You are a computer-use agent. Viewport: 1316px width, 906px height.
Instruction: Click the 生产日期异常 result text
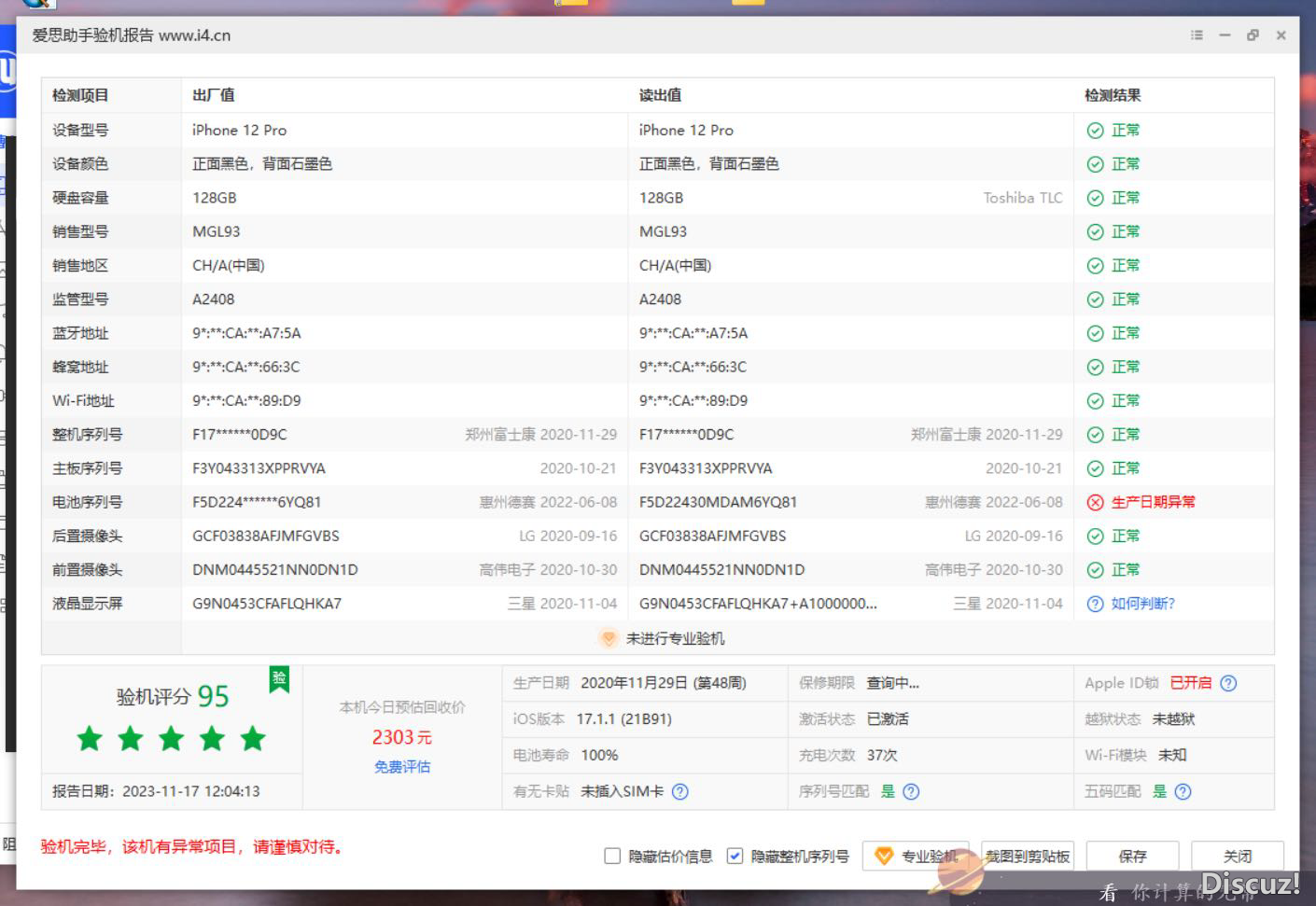[x=1153, y=502]
